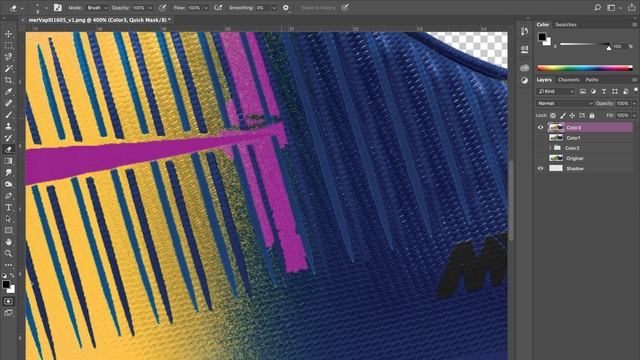The image size is (640, 360).
Task: Open the Edit Toolbar ellipsis
Action: pyautogui.click(x=8, y=265)
